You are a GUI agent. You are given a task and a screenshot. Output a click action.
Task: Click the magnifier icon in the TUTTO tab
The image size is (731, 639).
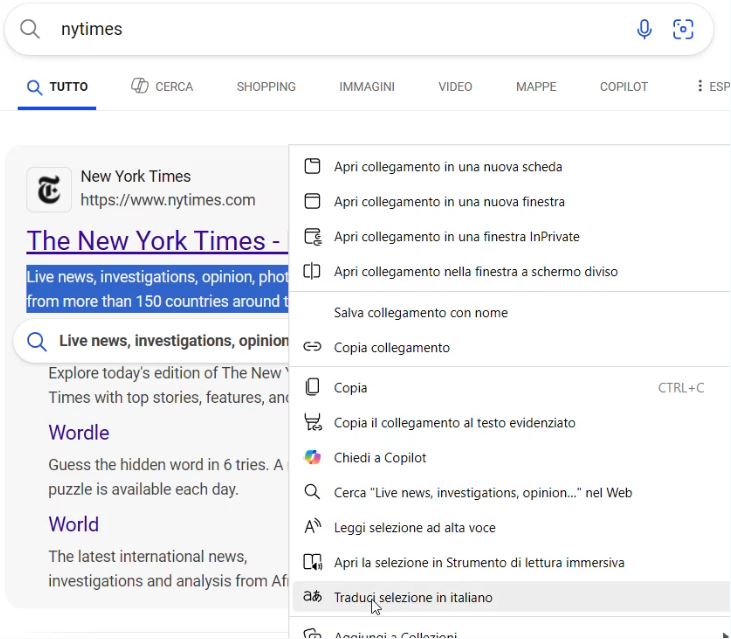pos(34,87)
